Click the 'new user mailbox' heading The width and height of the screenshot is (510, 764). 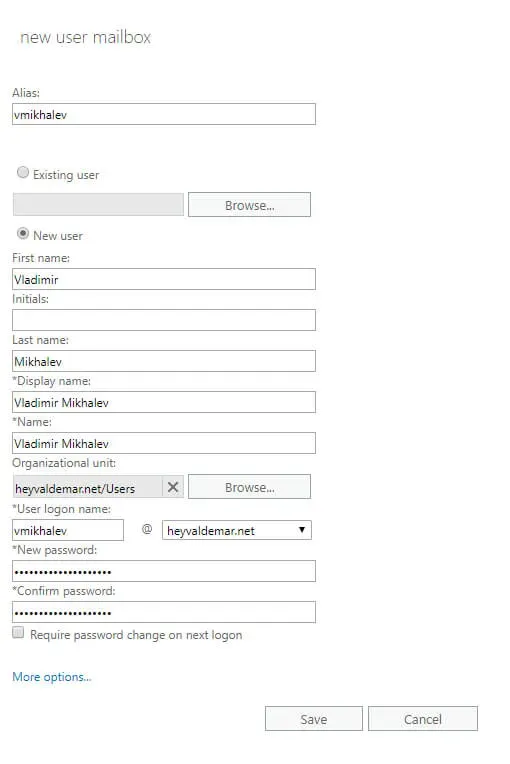pos(85,38)
